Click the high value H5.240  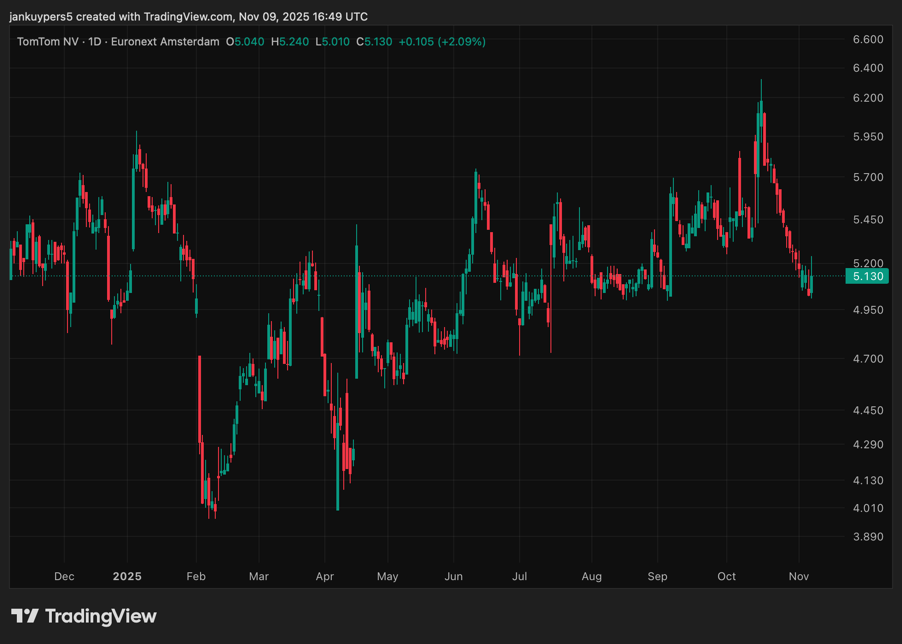click(290, 41)
